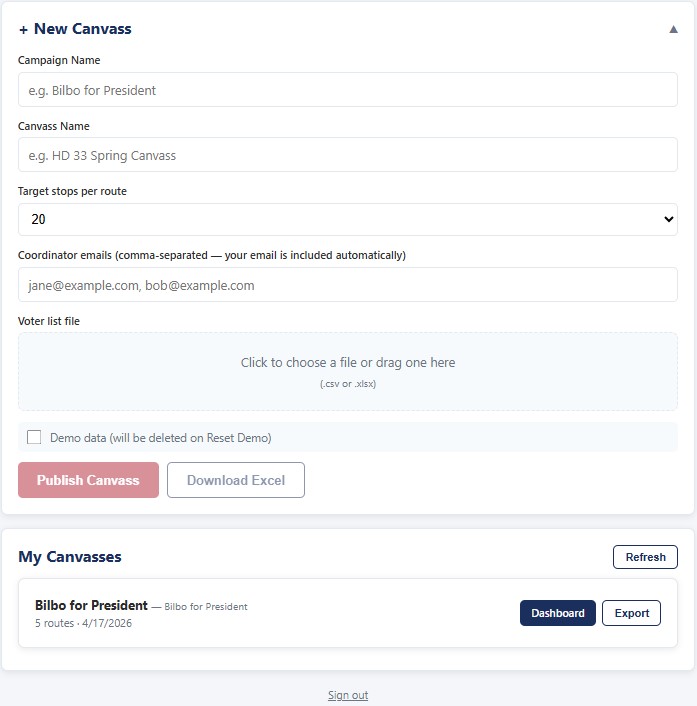Select the Bilbo for President canvass title
697x706 pixels.
coord(91,605)
